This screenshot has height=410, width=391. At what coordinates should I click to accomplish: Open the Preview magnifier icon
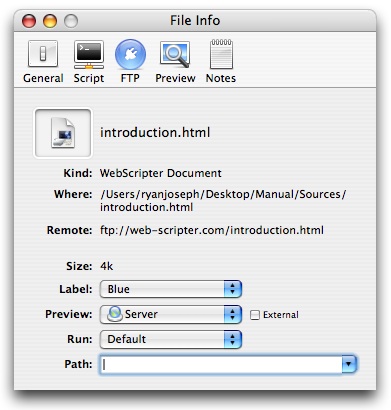175,54
